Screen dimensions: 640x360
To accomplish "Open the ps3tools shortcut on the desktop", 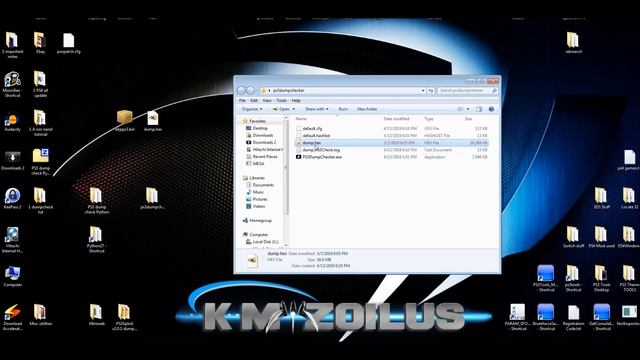I will 573,279.
